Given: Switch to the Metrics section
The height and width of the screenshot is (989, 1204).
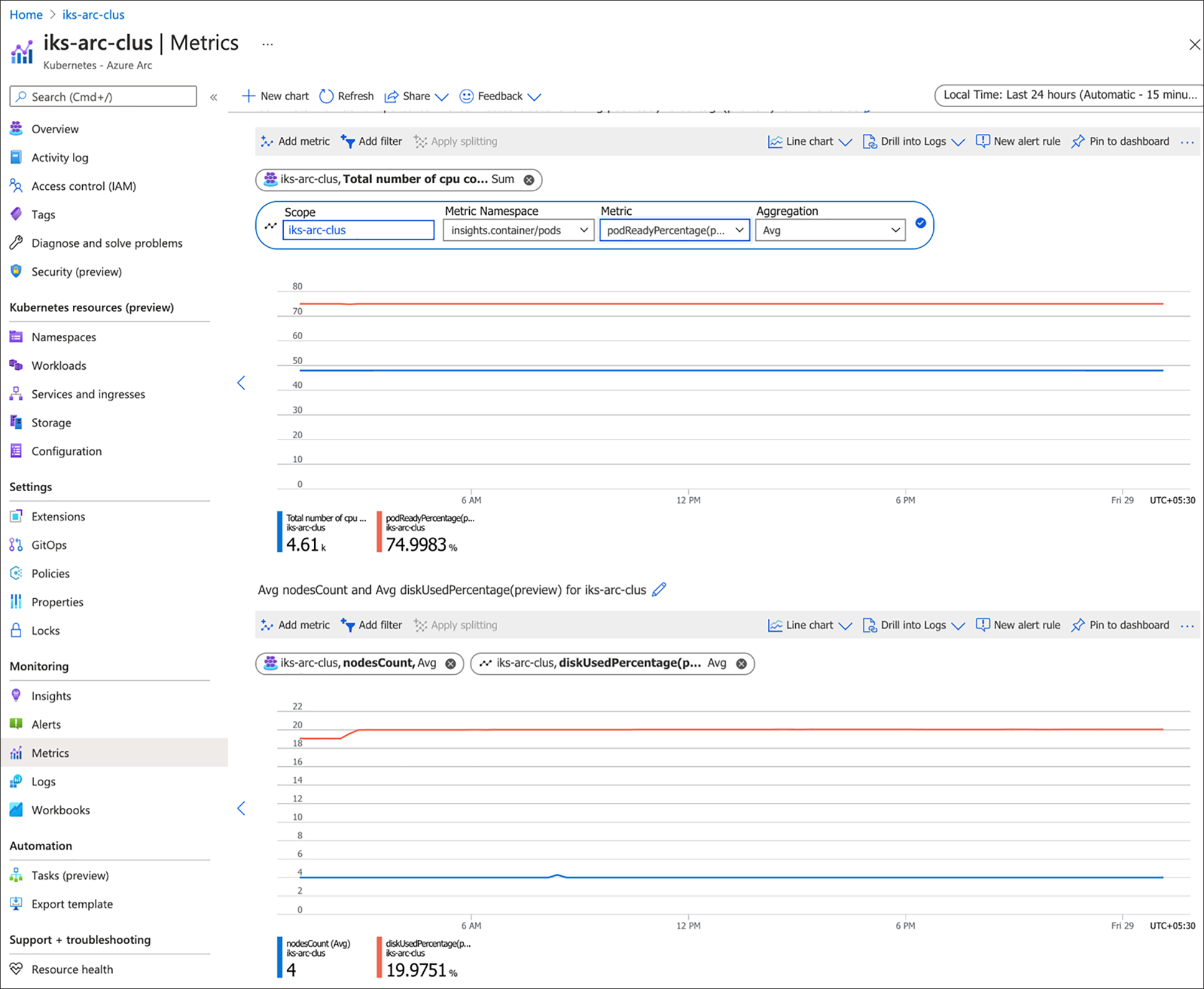Looking at the screenshot, I should point(50,752).
